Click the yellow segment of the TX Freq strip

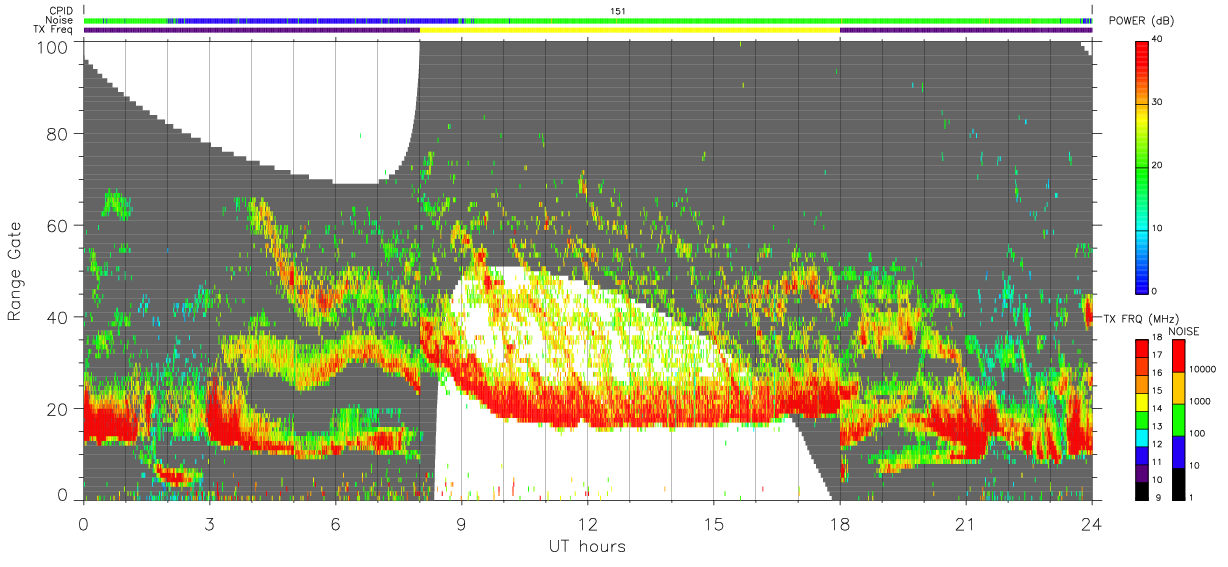point(630,30)
